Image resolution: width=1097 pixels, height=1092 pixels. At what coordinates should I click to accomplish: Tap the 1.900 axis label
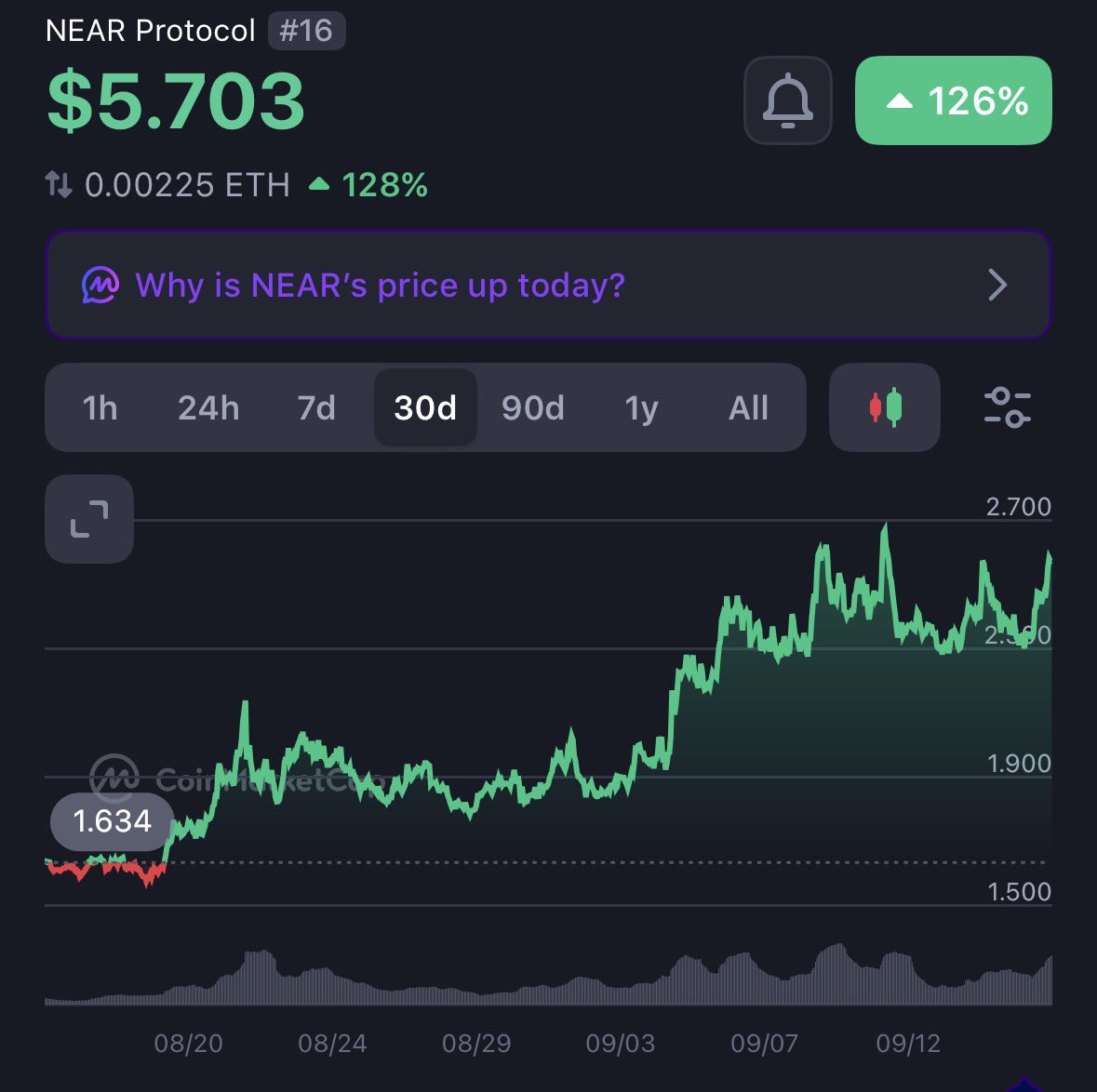pos(1019,764)
